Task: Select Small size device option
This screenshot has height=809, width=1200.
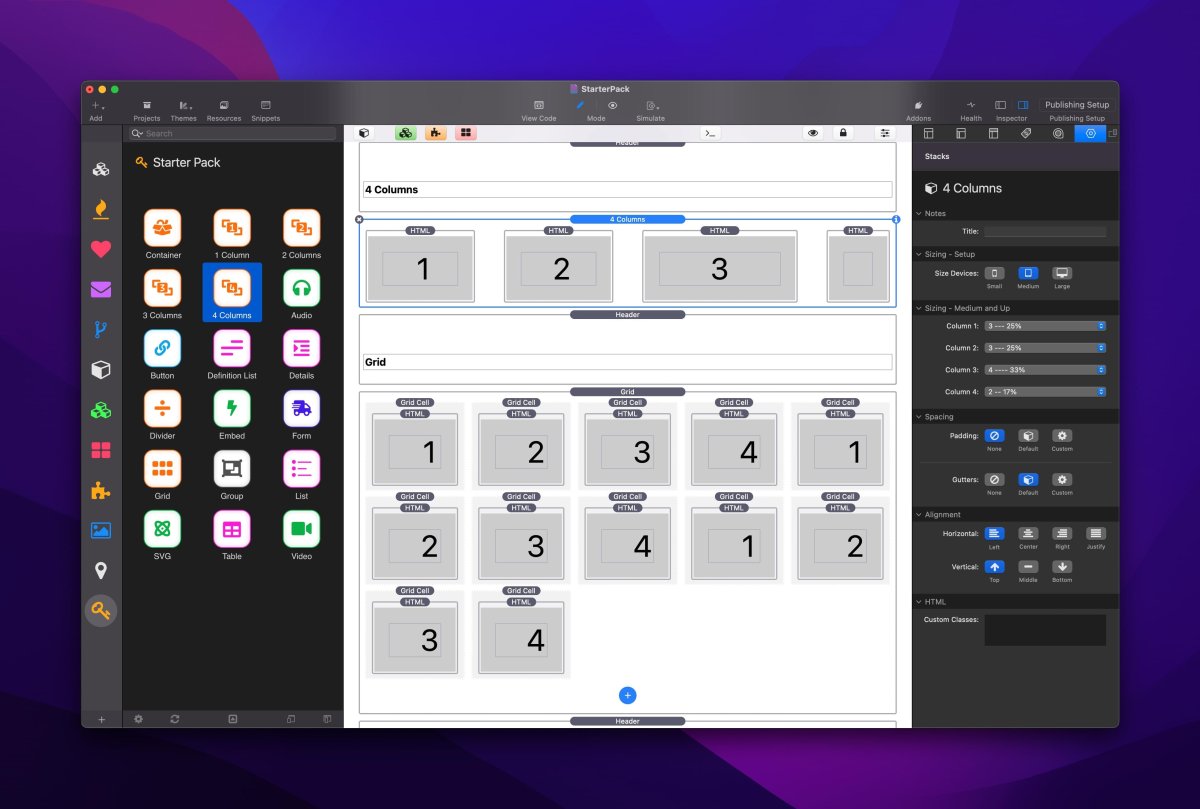Action: pyautogui.click(x=994, y=273)
